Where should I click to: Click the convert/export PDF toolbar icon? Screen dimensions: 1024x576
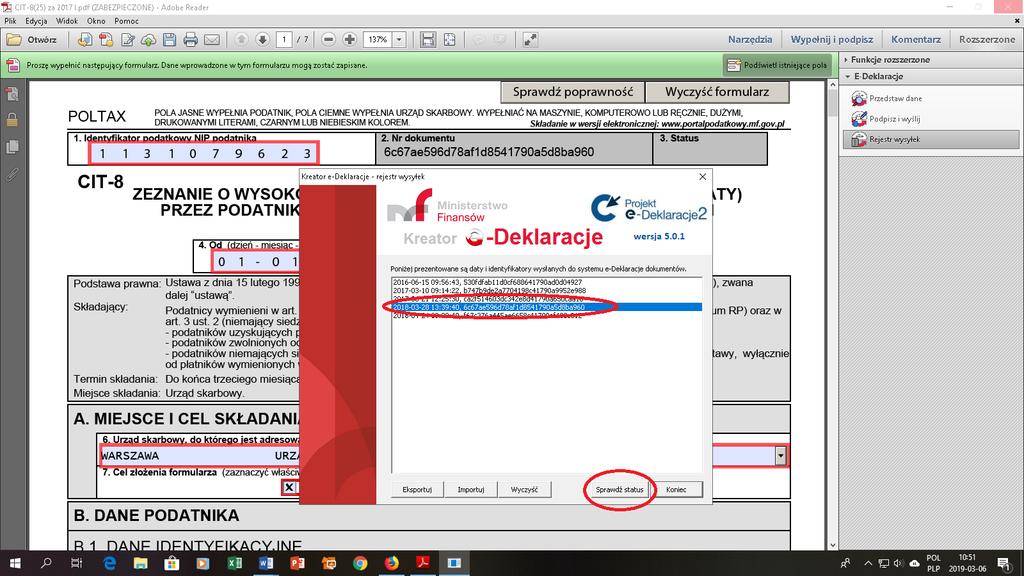pyautogui.click(x=106, y=40)
